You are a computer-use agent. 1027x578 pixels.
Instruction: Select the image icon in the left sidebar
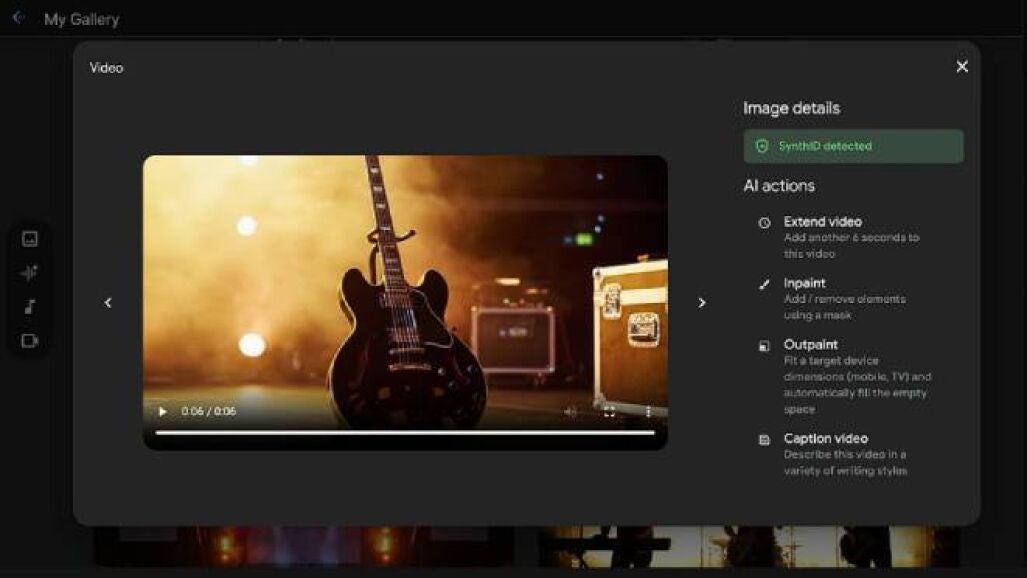point(30,238)
